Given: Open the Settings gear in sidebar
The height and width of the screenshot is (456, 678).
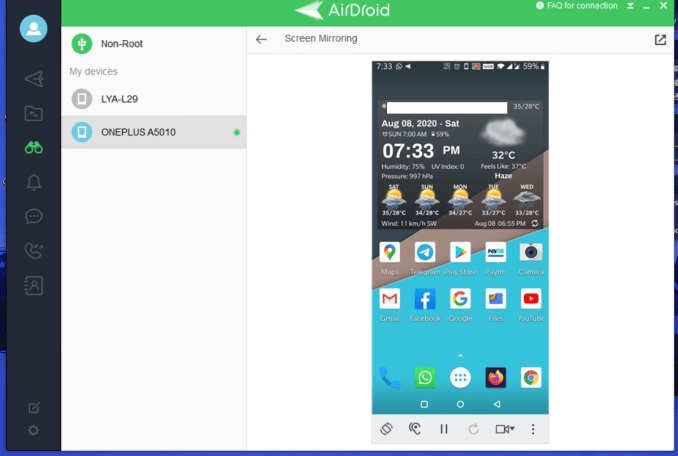Looking at the screenshot, I should pyautogui.click(x=34, y=430).
